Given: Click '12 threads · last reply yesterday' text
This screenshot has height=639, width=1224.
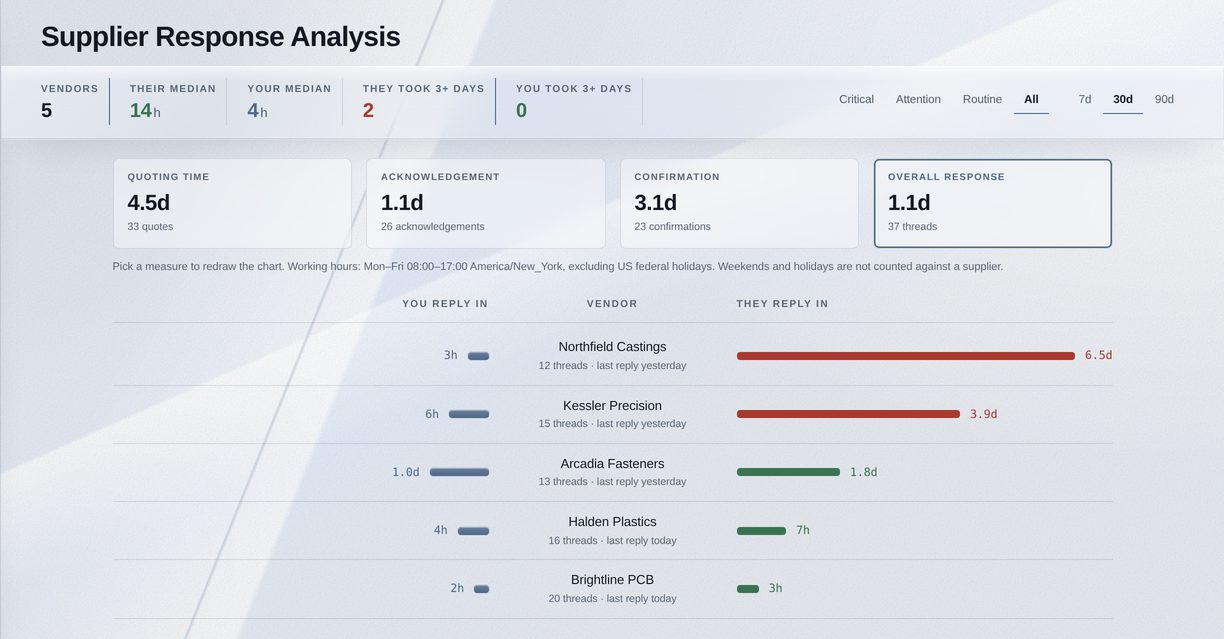Looking at the screenshot, I should tap(612, 366).
